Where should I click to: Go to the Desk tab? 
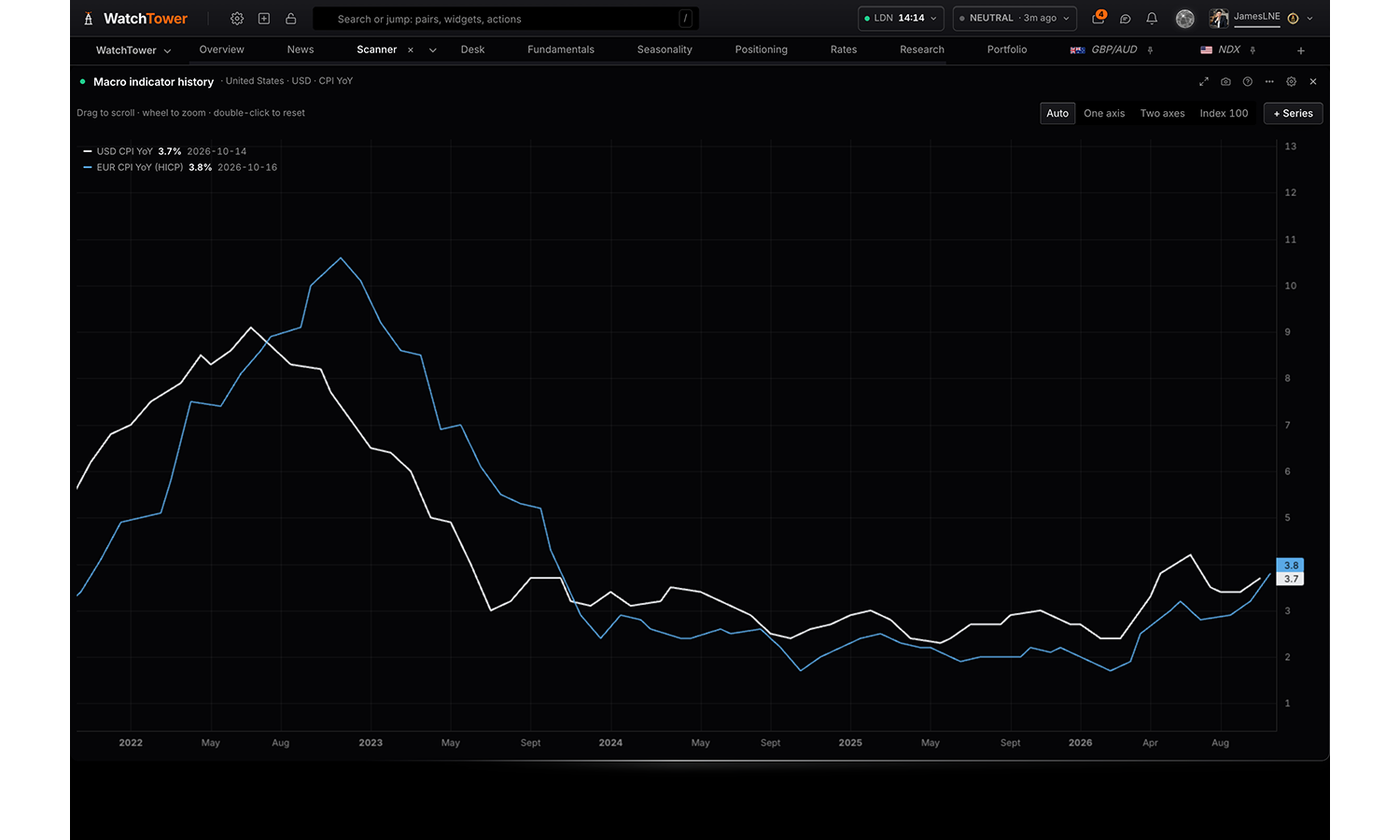pyautogui.click(x=473, y=49)
